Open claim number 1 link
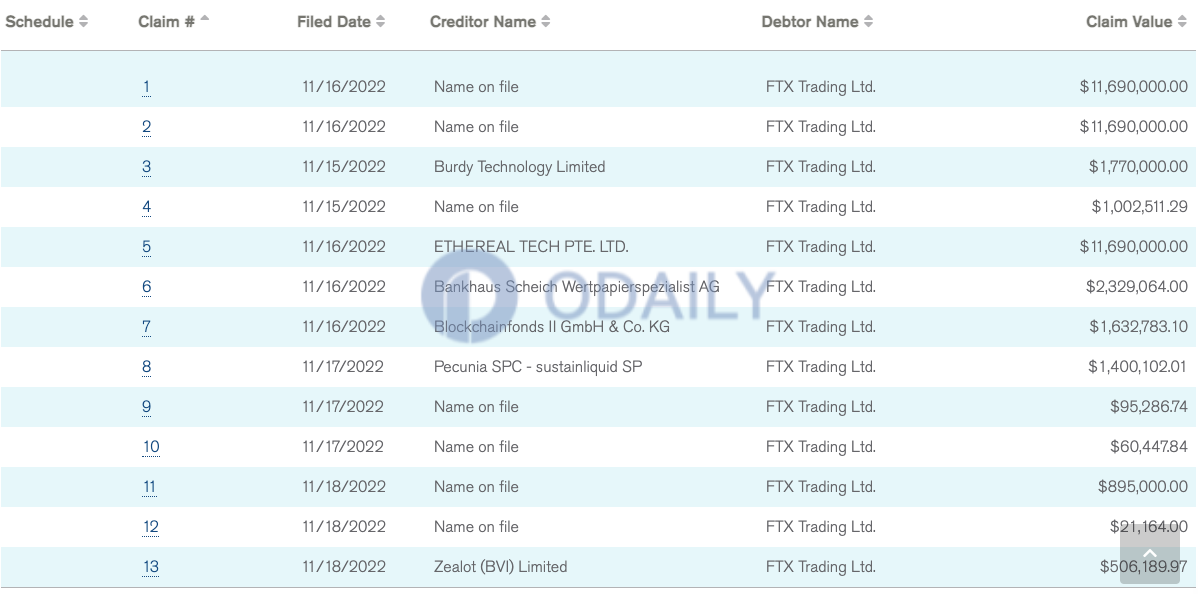Screen dimensions: 1198x594 click(x=146, y=87)
